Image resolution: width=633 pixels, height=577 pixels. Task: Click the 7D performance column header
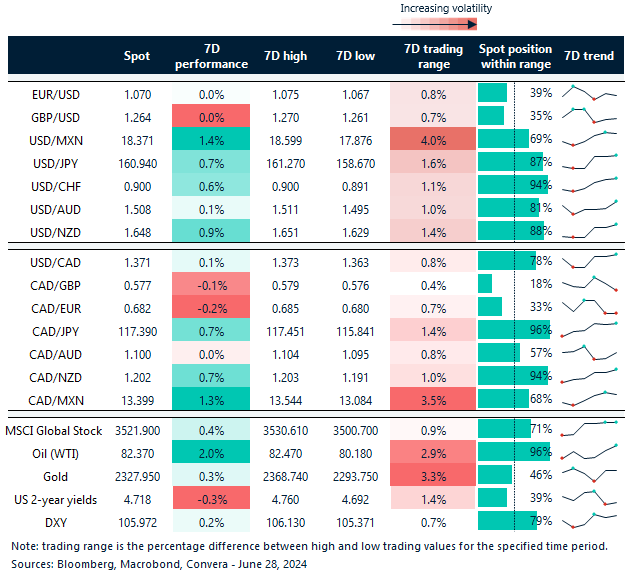[x=212, y=56]
